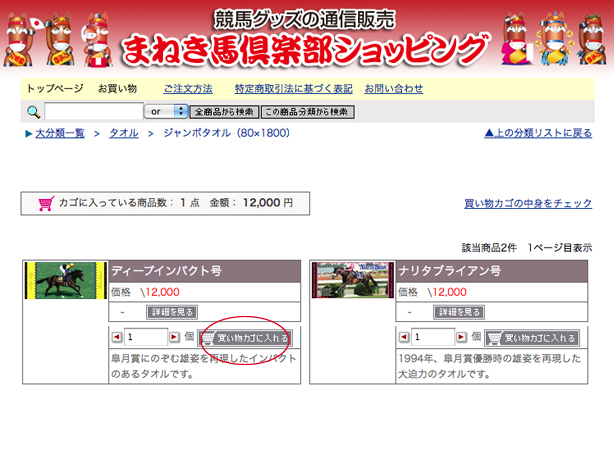Click the pink shopping cart icon
Screen dimensions: 614x453
(46, 204)
